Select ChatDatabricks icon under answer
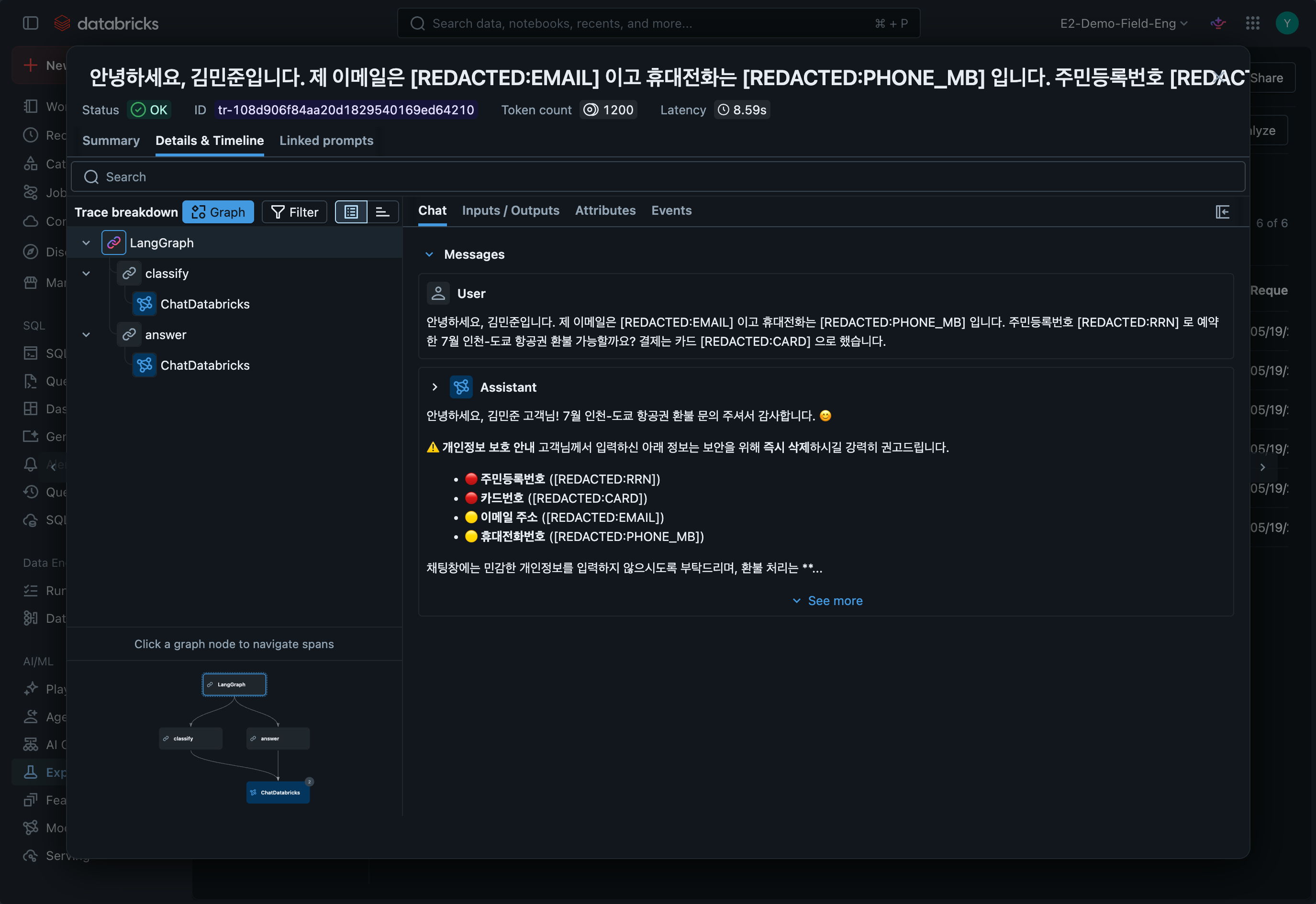The height and width of the screenshot is (904, 1316). click(145, 365)
